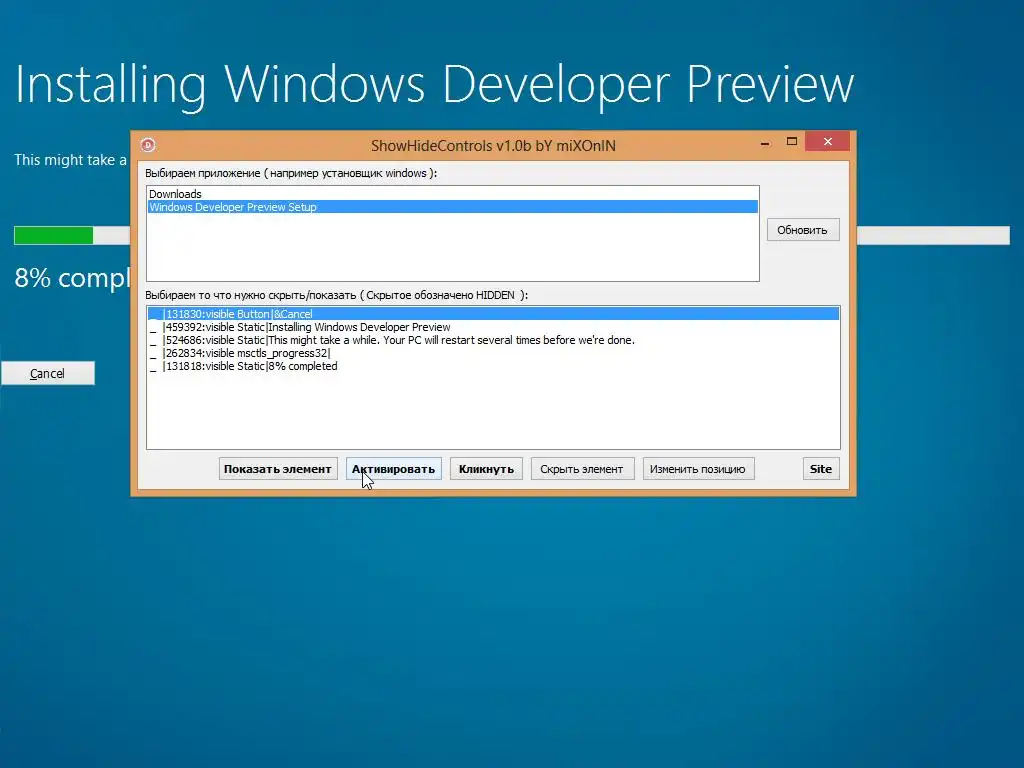
Task: Select the 262834 msctls_progress32 row
Action: 493,353
